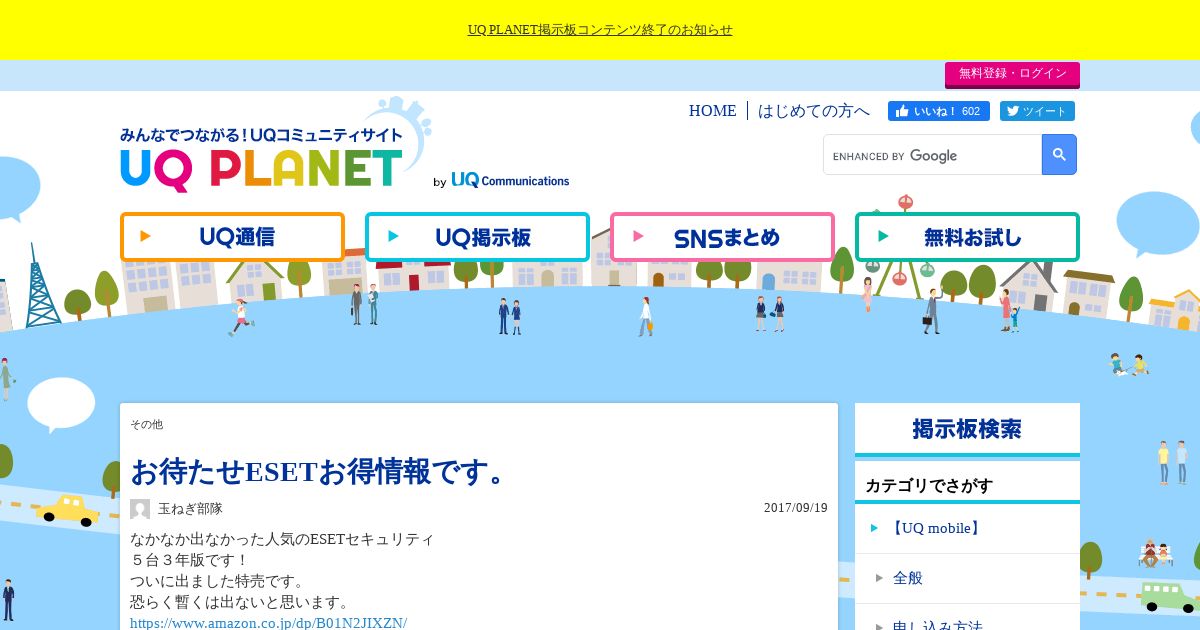This screenshot has width=1200, height=630.
Task: Click the カテゴリでさがす heading
Action: [x=929, y=486]
